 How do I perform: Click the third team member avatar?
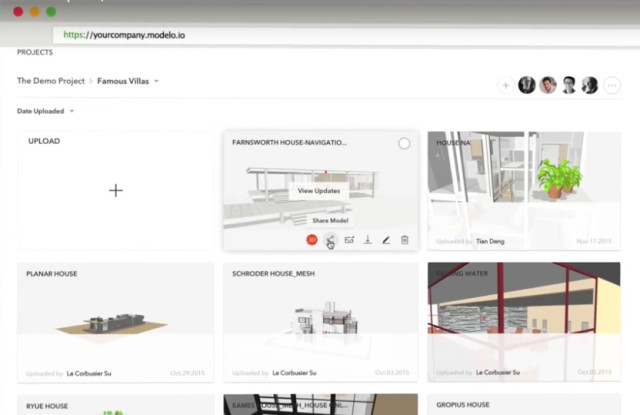[569, 85]
